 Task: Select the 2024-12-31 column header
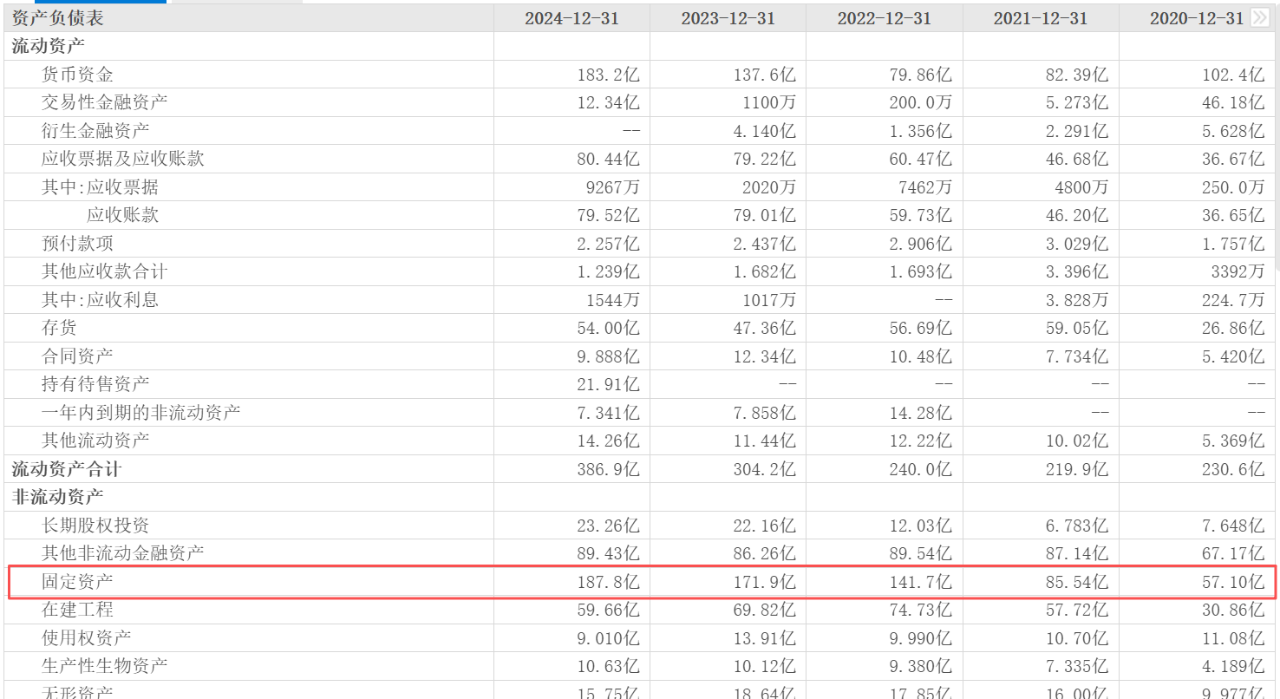[571, 19]
